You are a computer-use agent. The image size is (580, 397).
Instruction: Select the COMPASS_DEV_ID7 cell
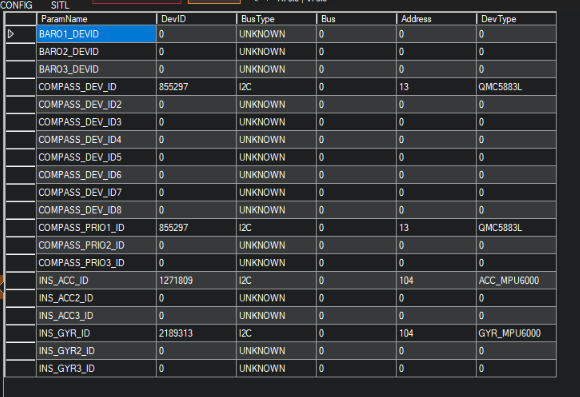tap(96, 192)
